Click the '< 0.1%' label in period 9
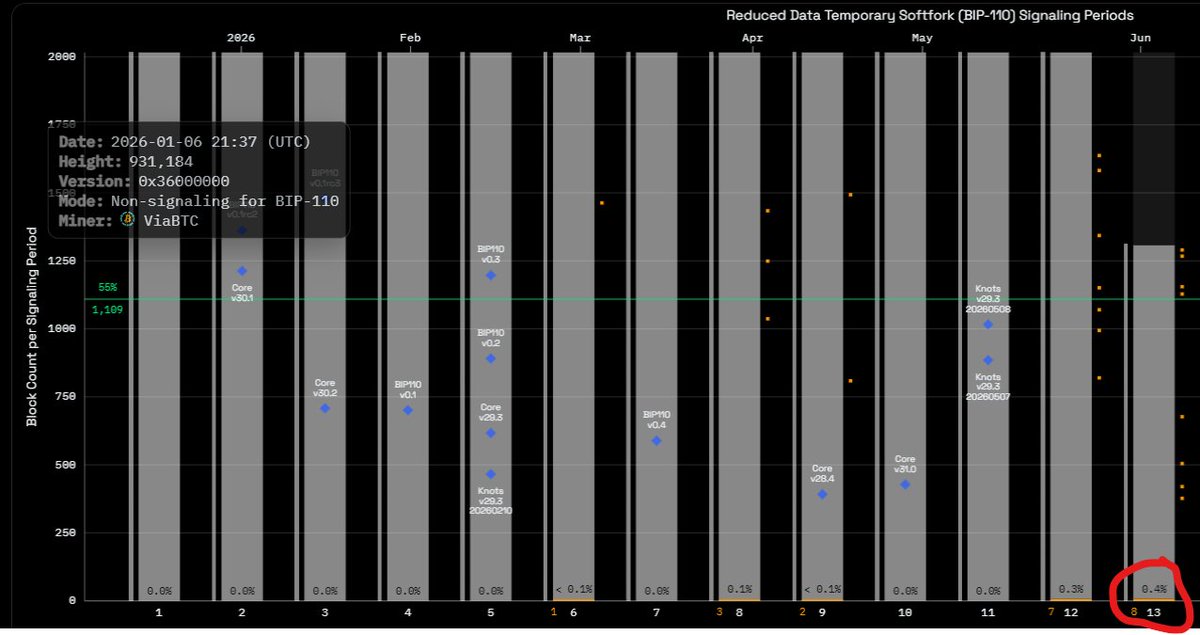Screen dimensions: 1200x635 [822, 589]
